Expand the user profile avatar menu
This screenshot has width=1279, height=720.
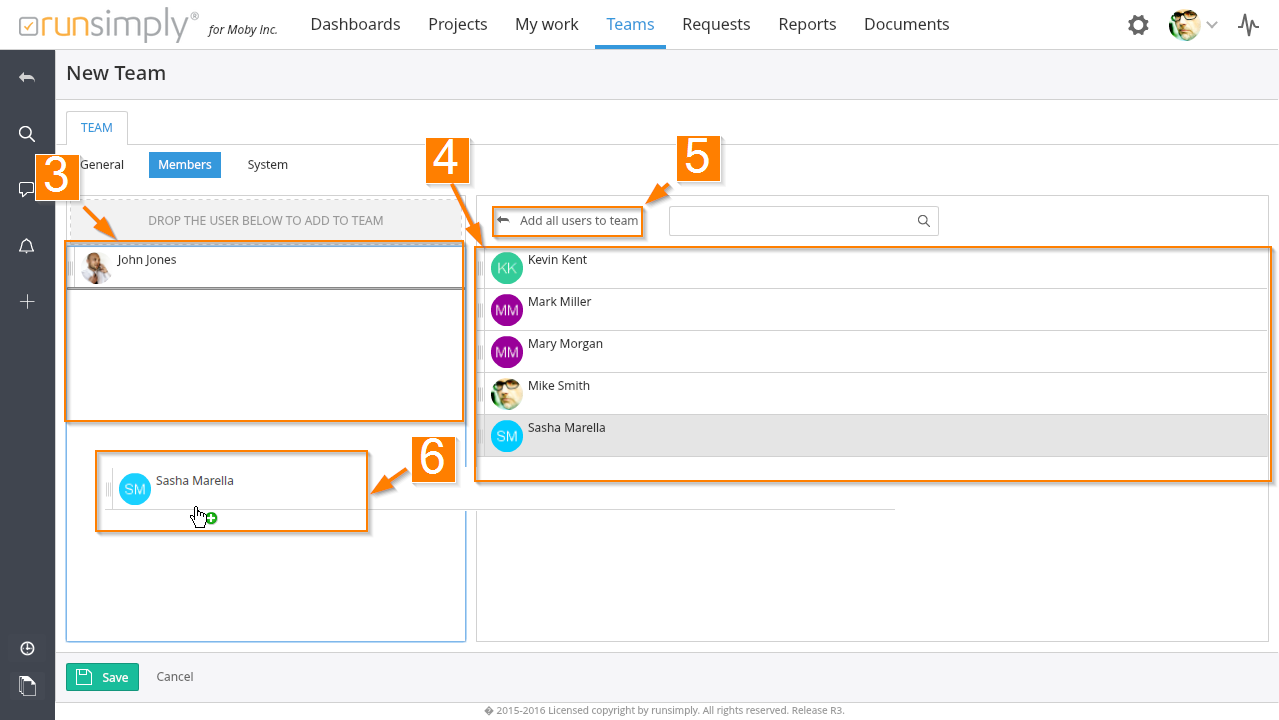pyautogui.click(x=1193, y=25)
